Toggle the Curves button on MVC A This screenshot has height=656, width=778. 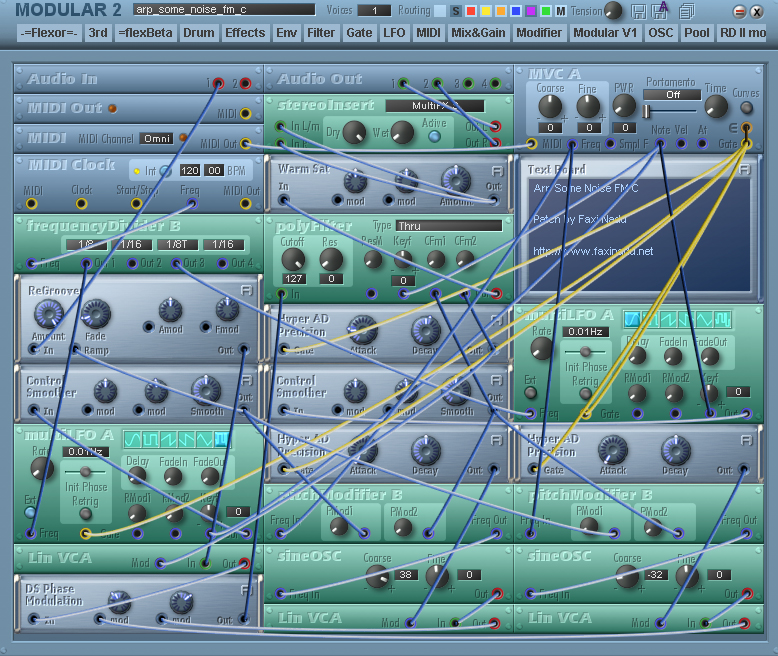click(746, 108)
